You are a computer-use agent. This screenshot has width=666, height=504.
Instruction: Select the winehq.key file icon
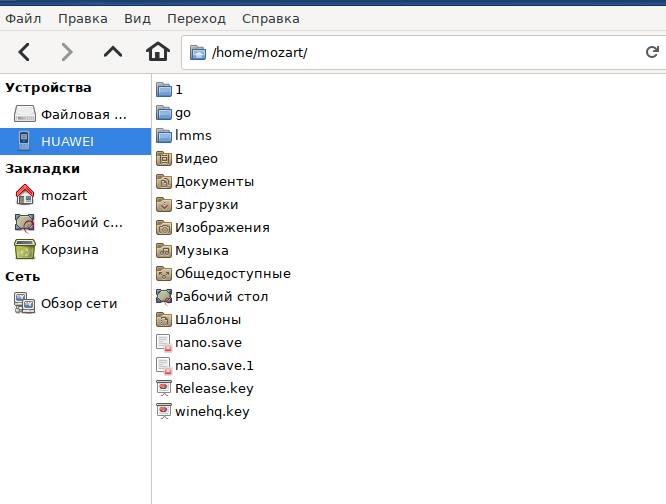(x=164, y=411)
